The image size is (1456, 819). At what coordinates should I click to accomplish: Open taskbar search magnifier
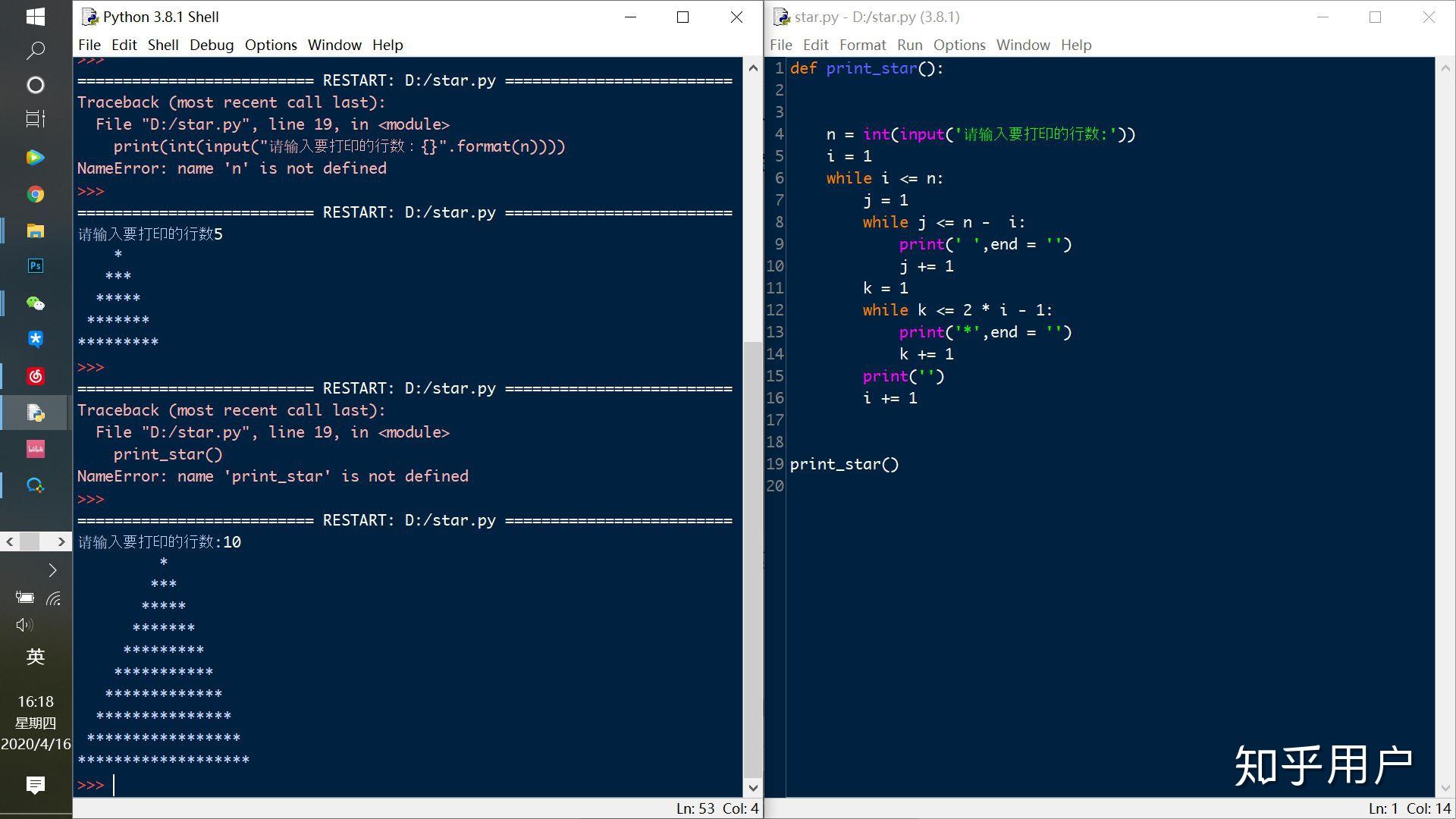[x=35, y=50]
